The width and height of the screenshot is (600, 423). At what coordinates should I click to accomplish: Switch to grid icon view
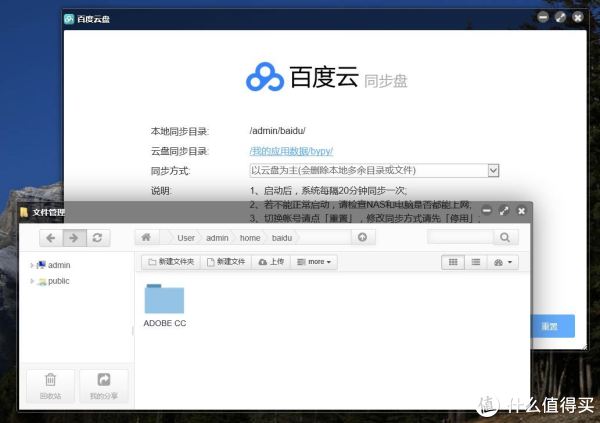point(453,262)
